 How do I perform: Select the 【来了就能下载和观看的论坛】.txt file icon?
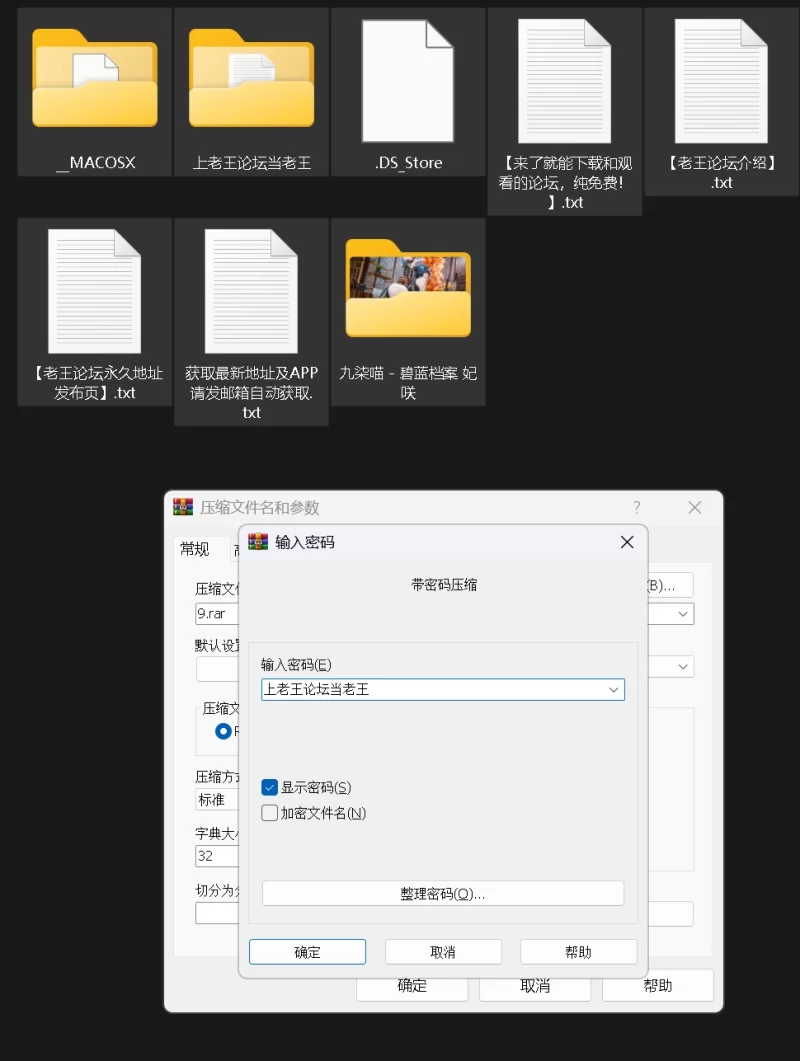(565, 81)
